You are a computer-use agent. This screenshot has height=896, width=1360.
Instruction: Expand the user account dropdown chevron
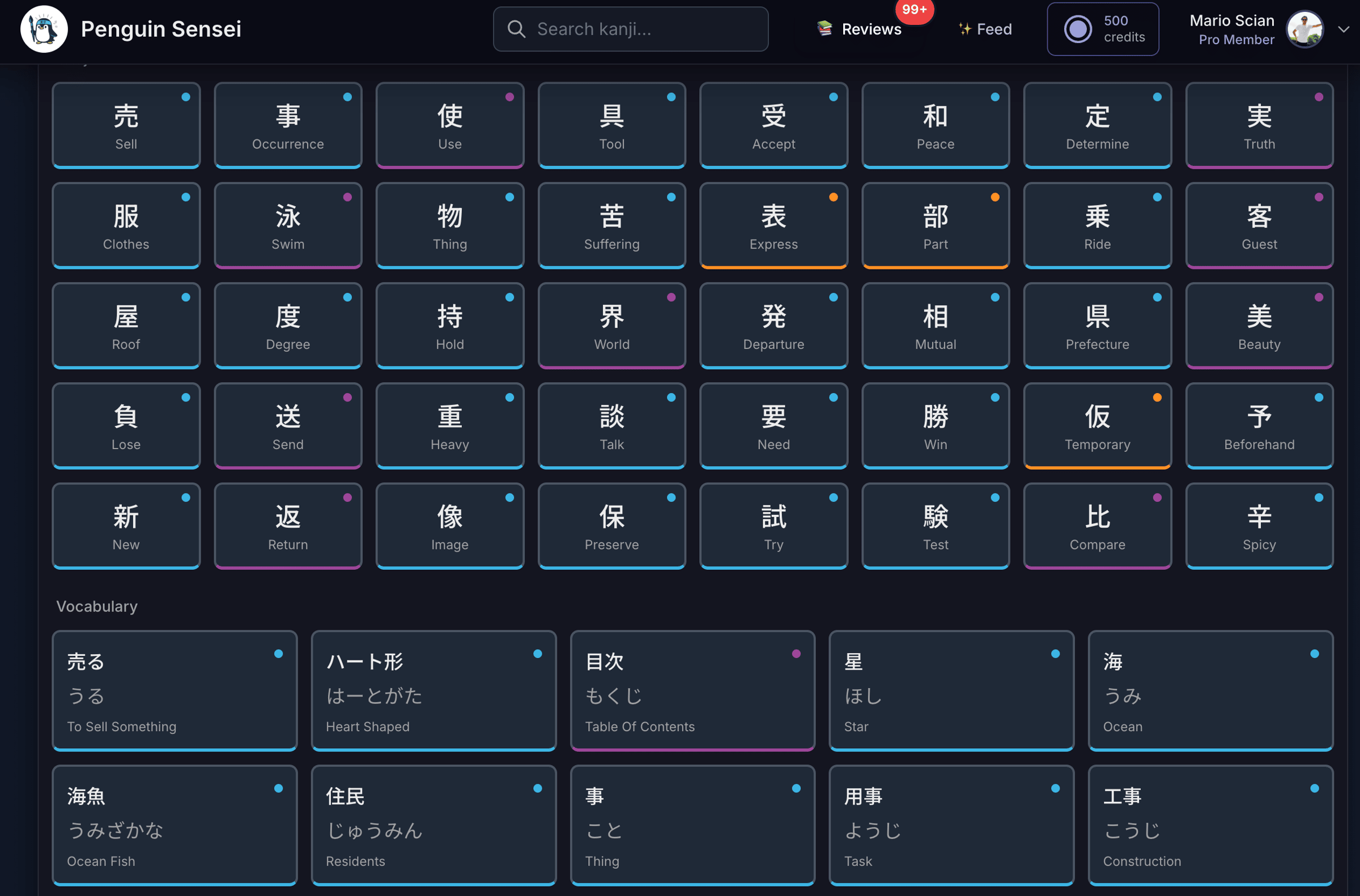pos(1344,29)
